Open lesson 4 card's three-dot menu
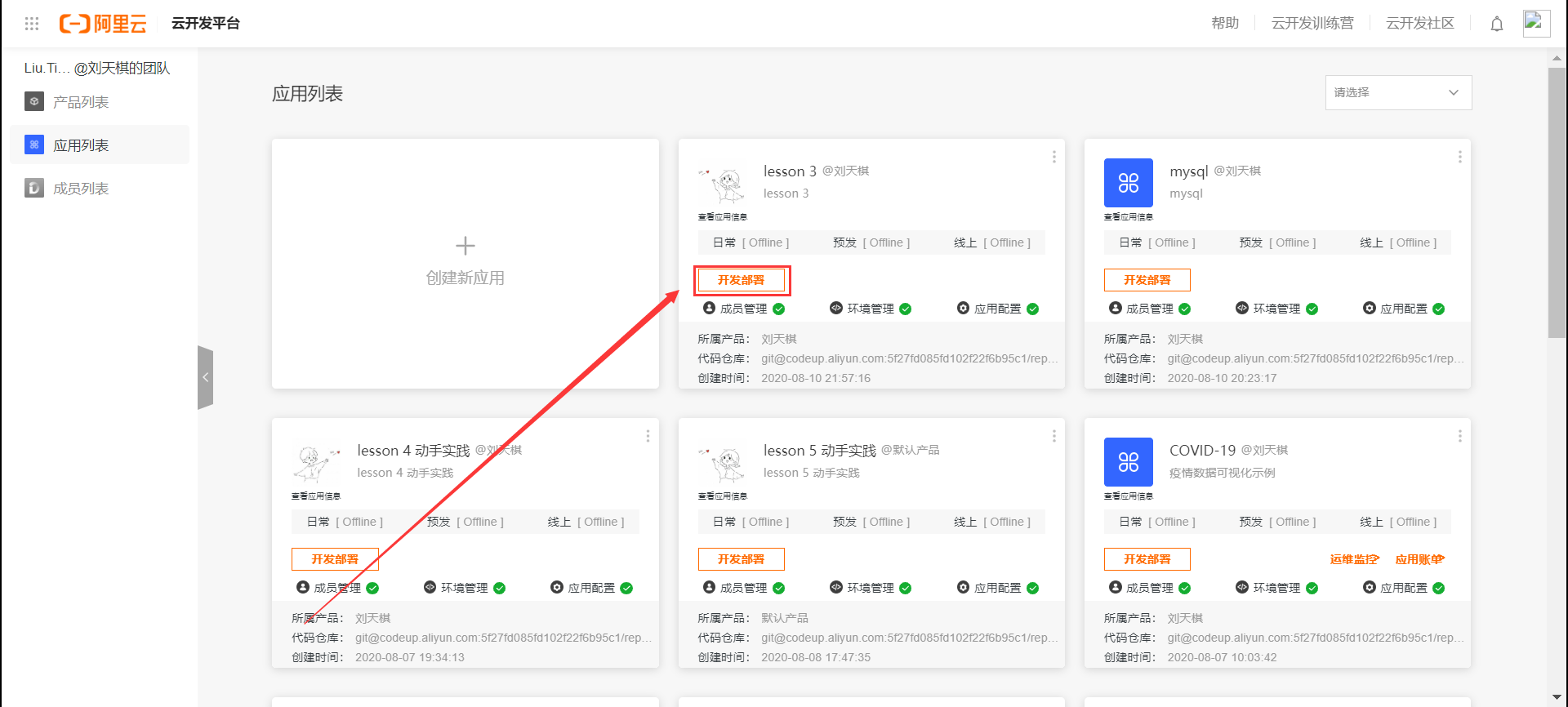This screenshot has width=1568, height=707. click(648, 436)
